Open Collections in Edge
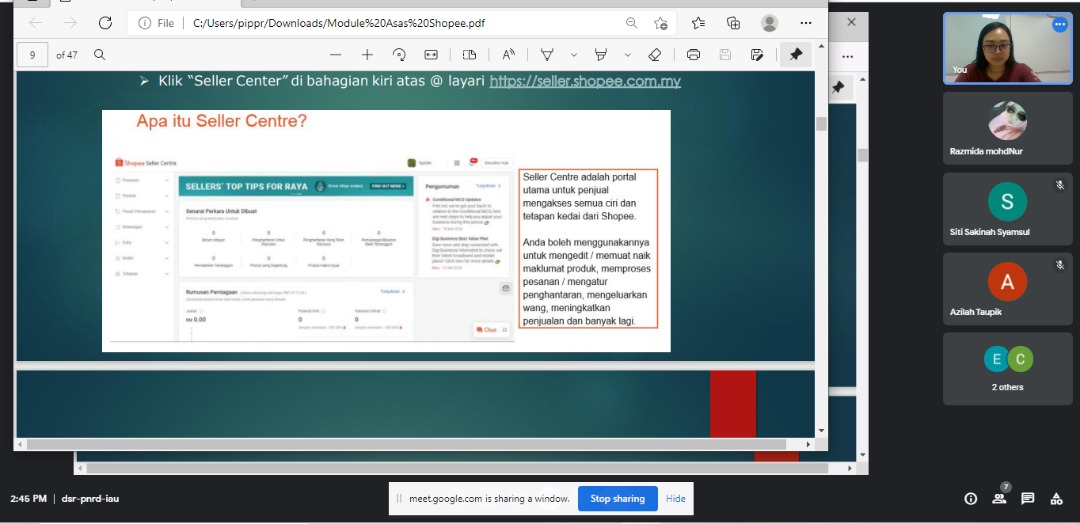Screen dimensions: 1080x524 click(x=733, y=23)
